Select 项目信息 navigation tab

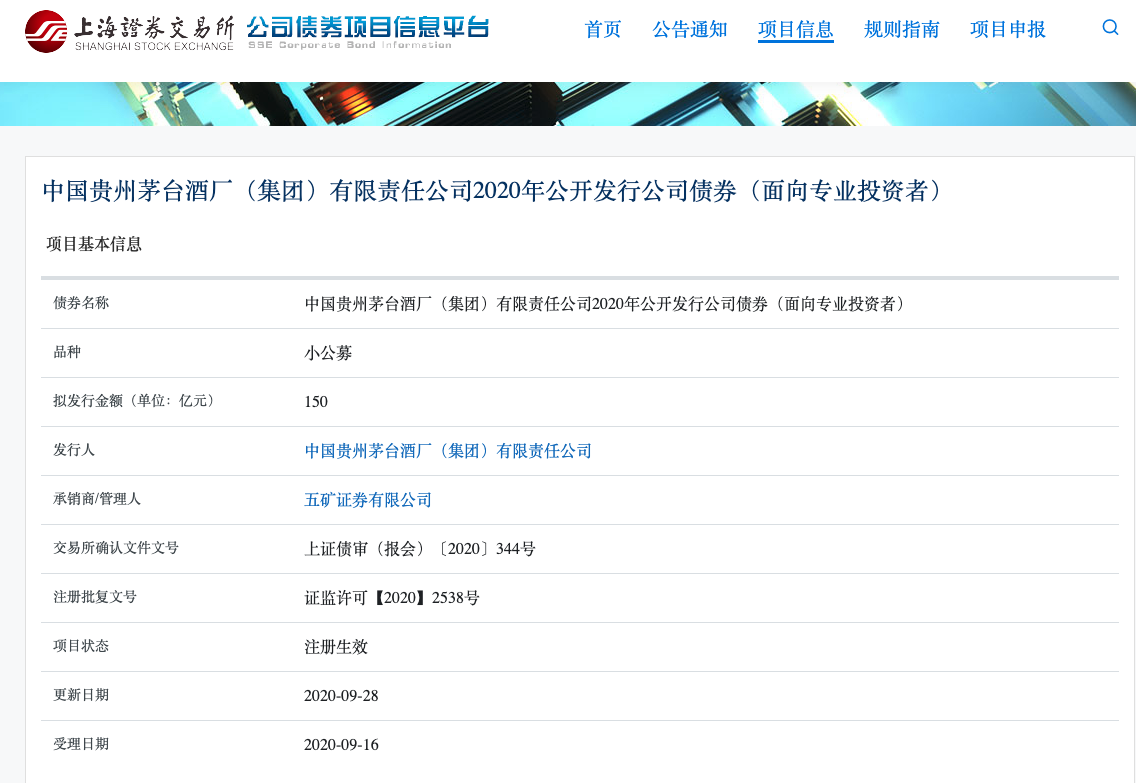coord(795,30)
